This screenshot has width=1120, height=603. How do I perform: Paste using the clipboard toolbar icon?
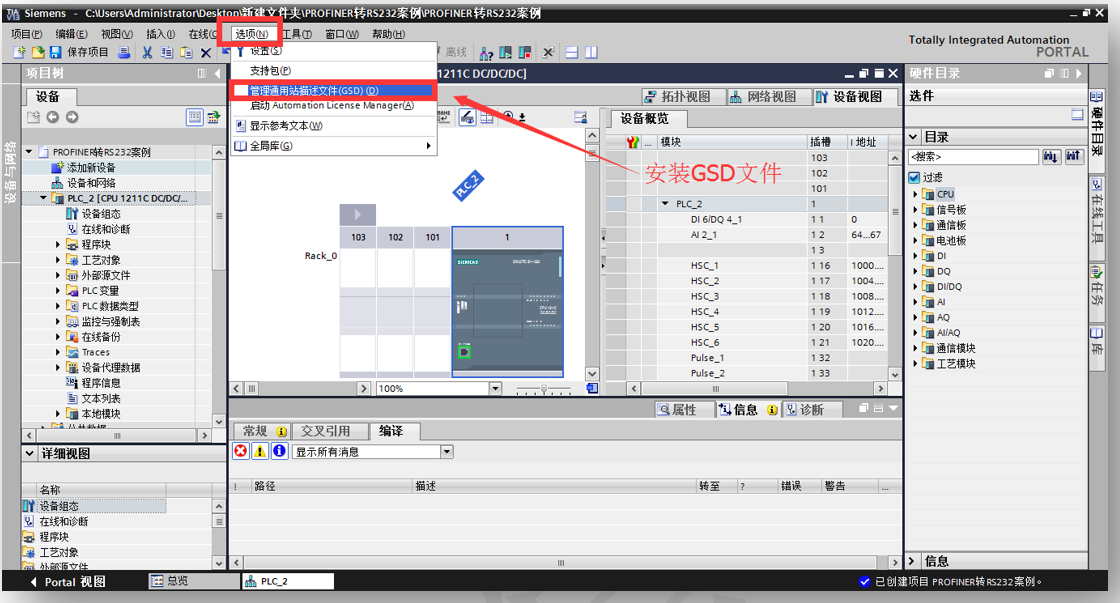point(186,52)
